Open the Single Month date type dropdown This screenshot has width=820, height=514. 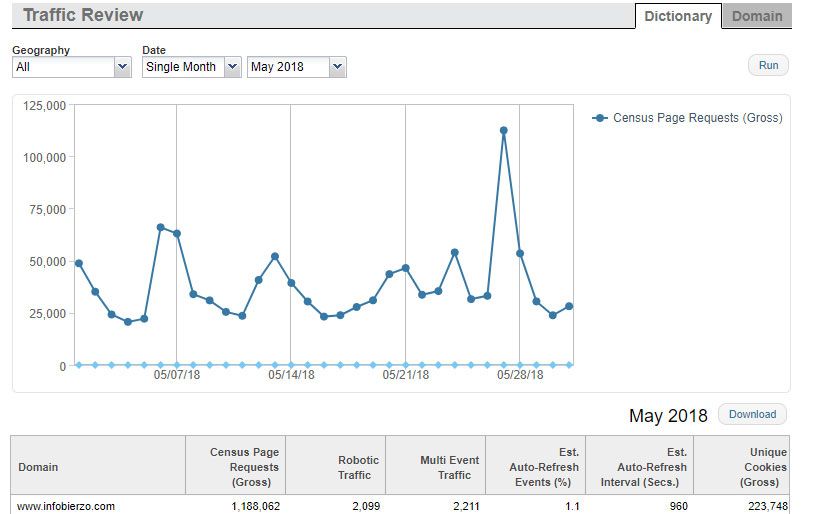click(x=191, y=67)
